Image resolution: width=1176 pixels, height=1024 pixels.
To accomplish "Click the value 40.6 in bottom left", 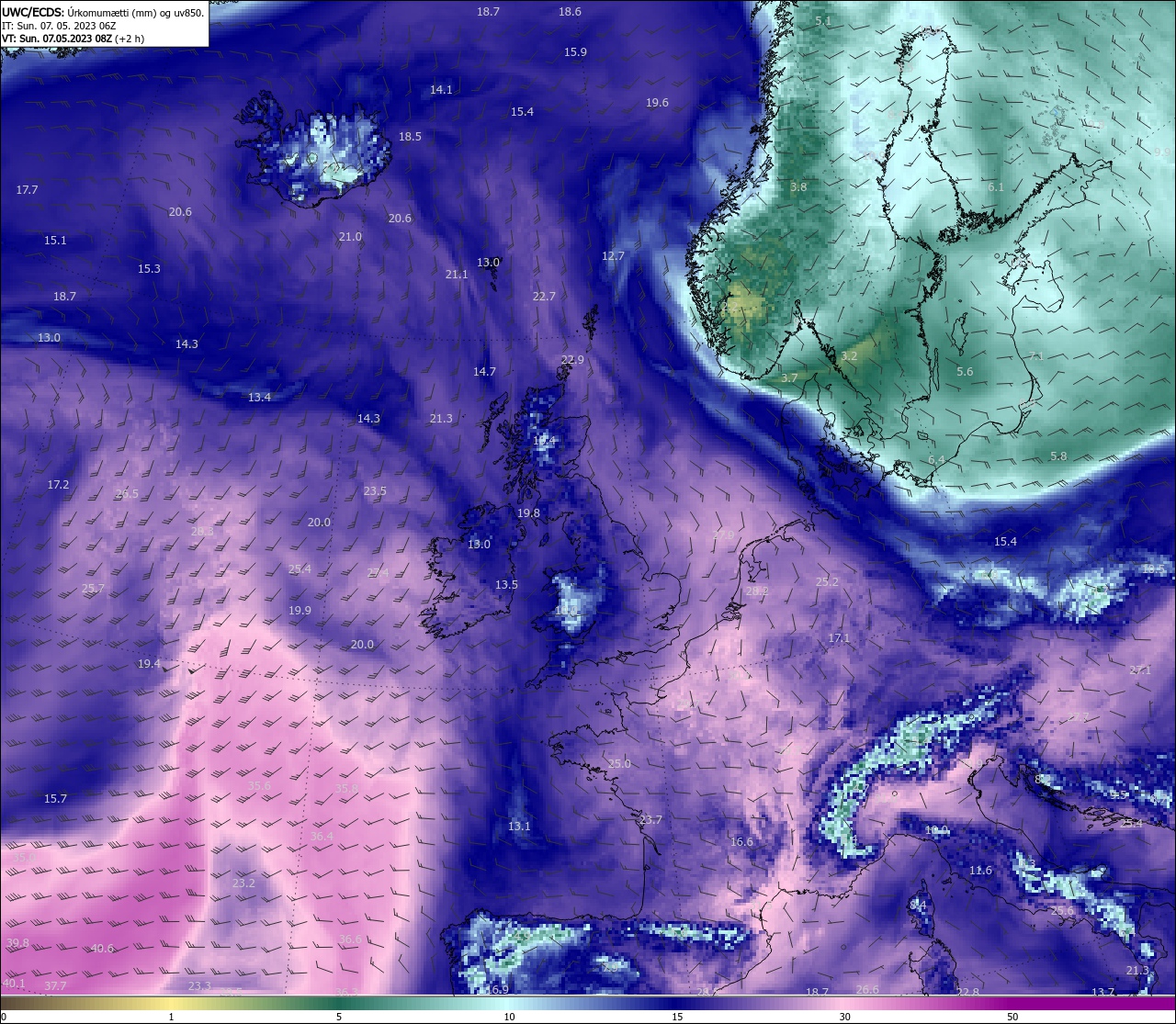I will tap(102, 949).
